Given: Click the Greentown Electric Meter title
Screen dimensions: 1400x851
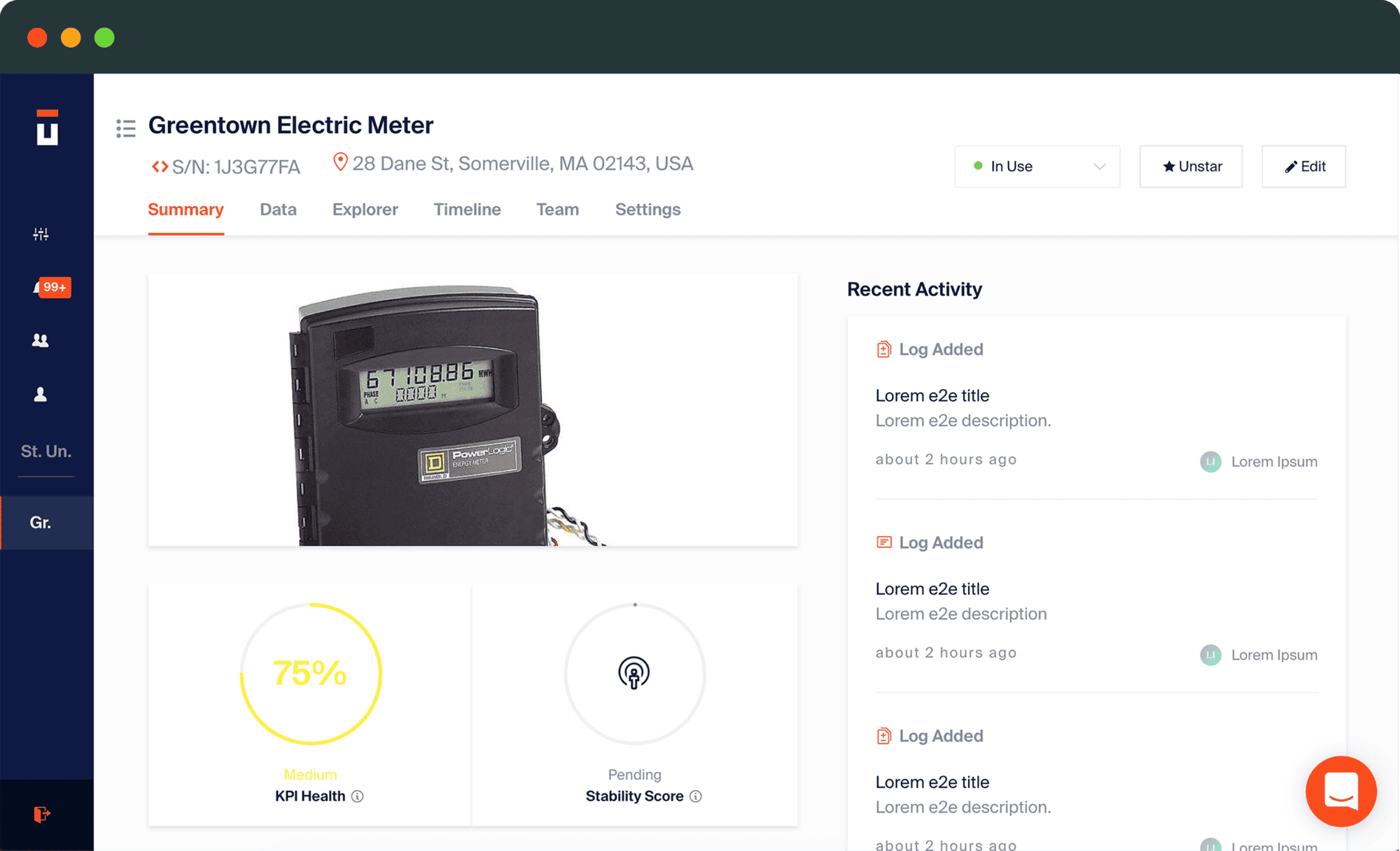Looking at the screenshot, I should pos(290,125).
